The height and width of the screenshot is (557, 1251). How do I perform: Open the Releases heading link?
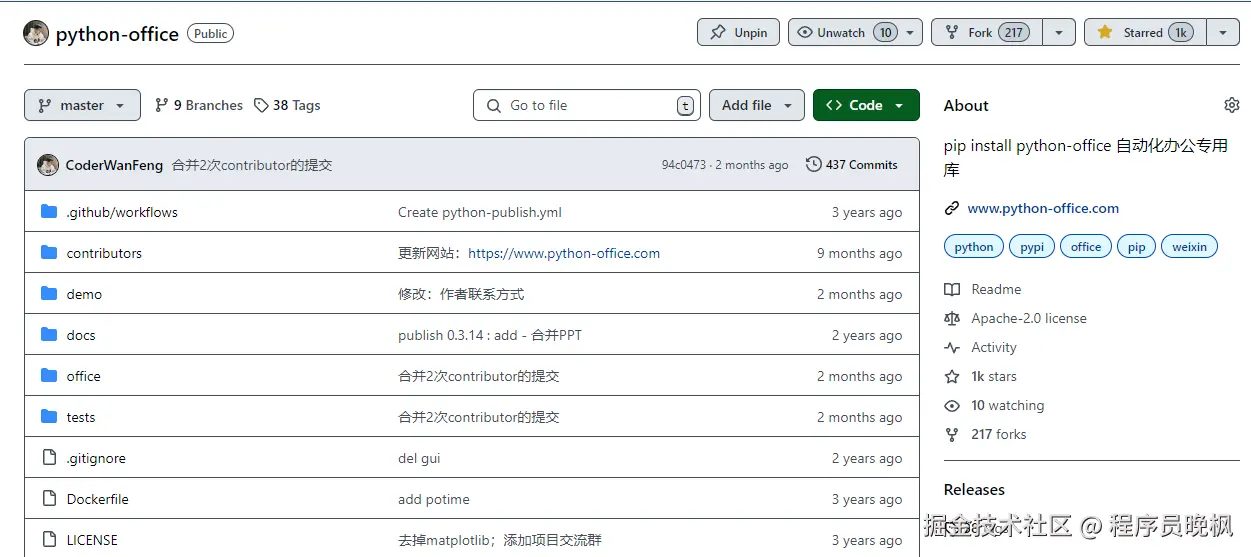coord(974,489)
